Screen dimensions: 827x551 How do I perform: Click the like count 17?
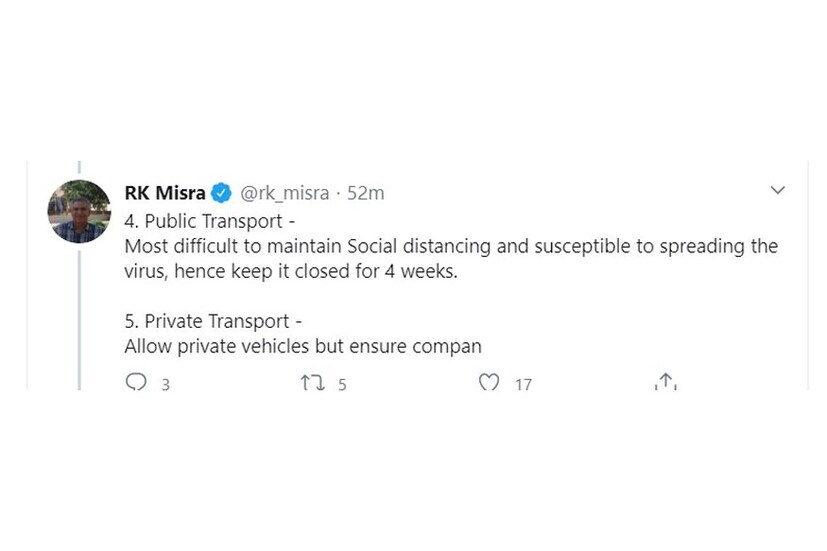click(523, 384)
